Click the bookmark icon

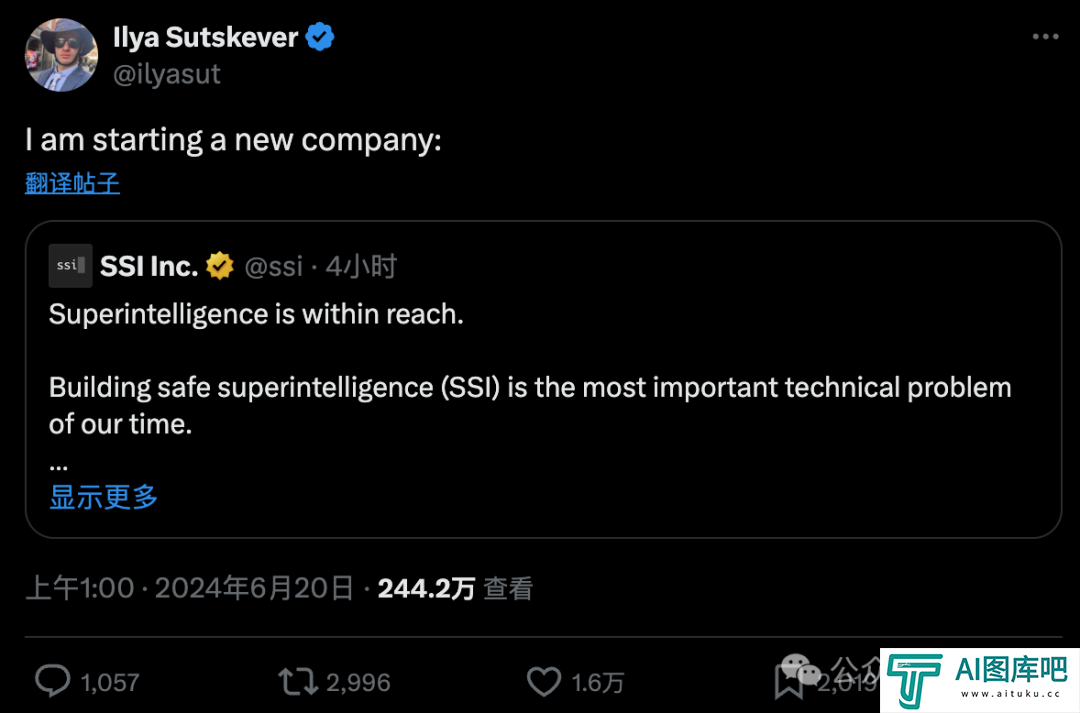point(789,681)
